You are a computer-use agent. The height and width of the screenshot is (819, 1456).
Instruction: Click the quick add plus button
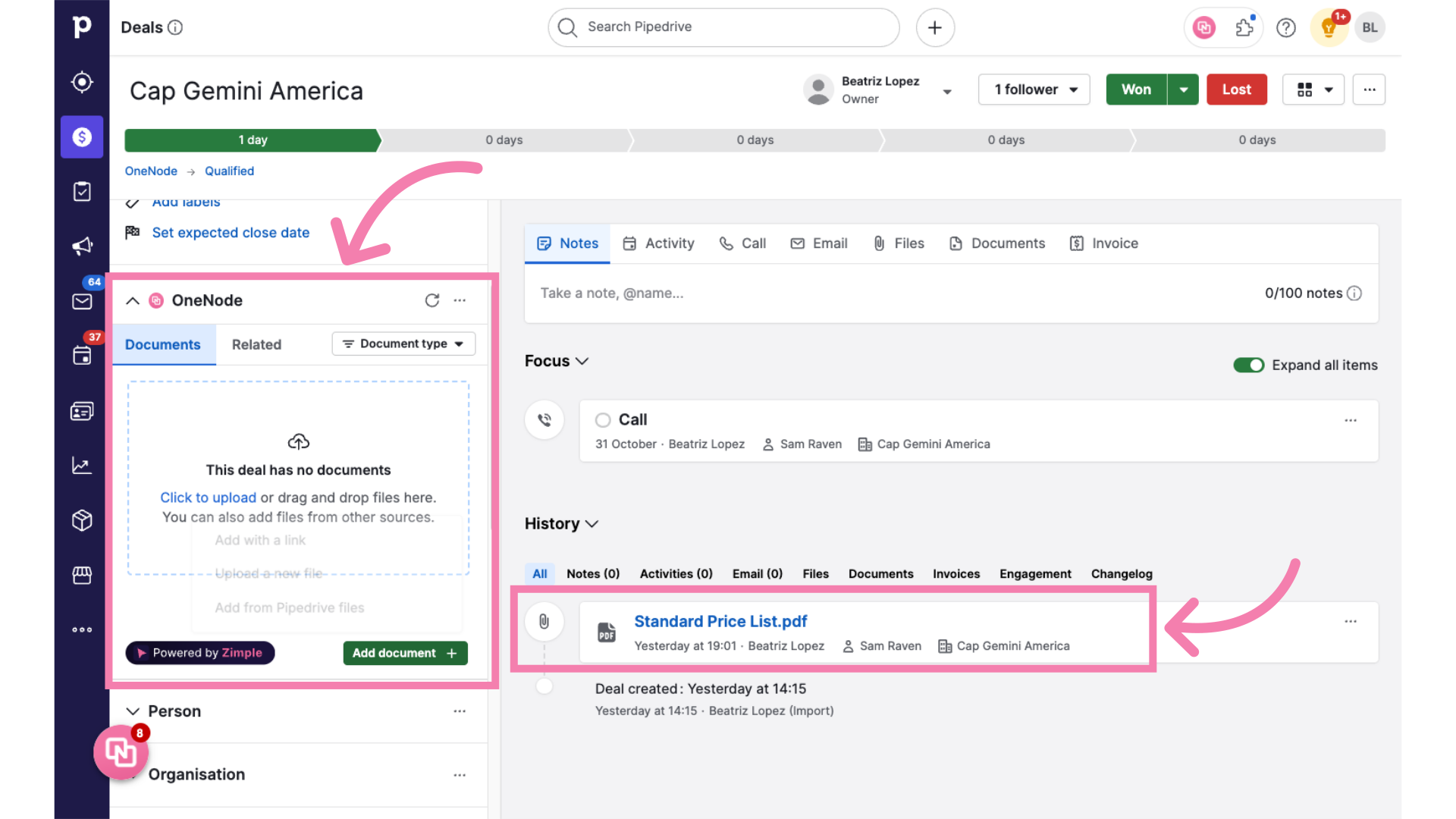[935, 27]
